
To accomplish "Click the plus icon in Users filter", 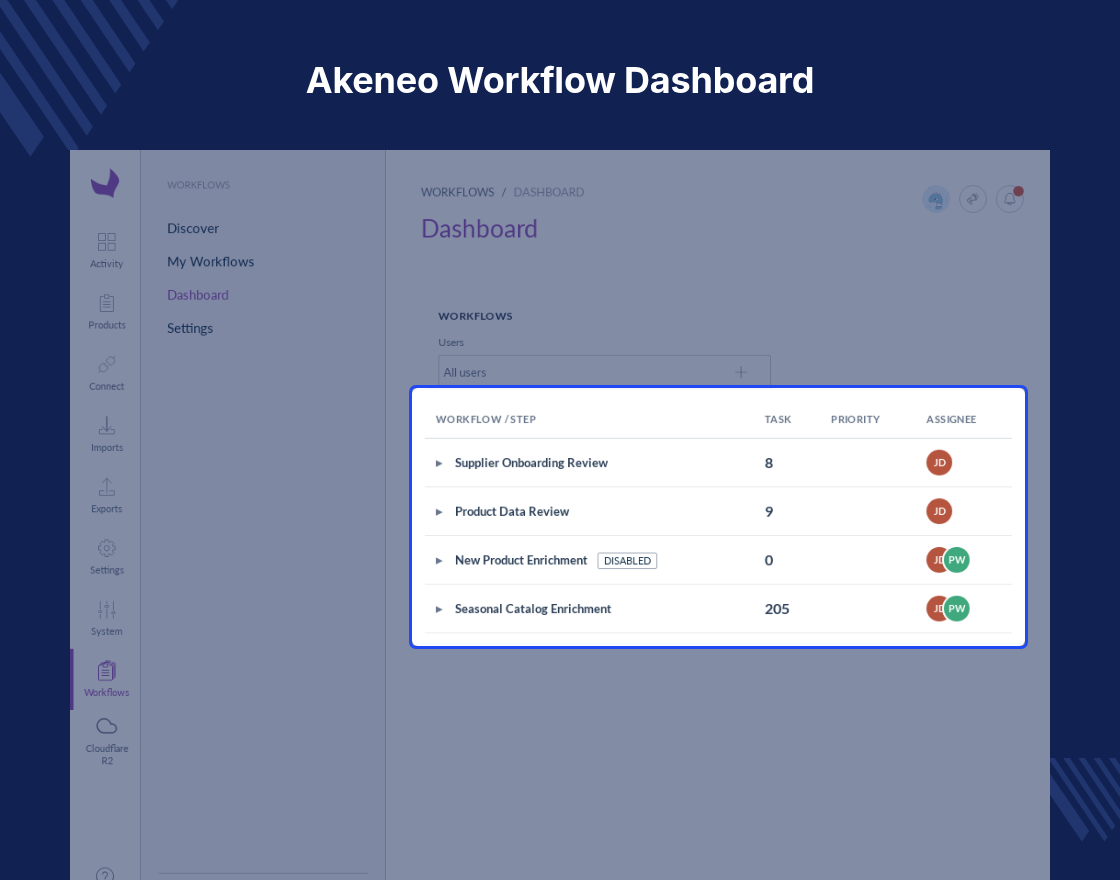I will coord(741,372).
